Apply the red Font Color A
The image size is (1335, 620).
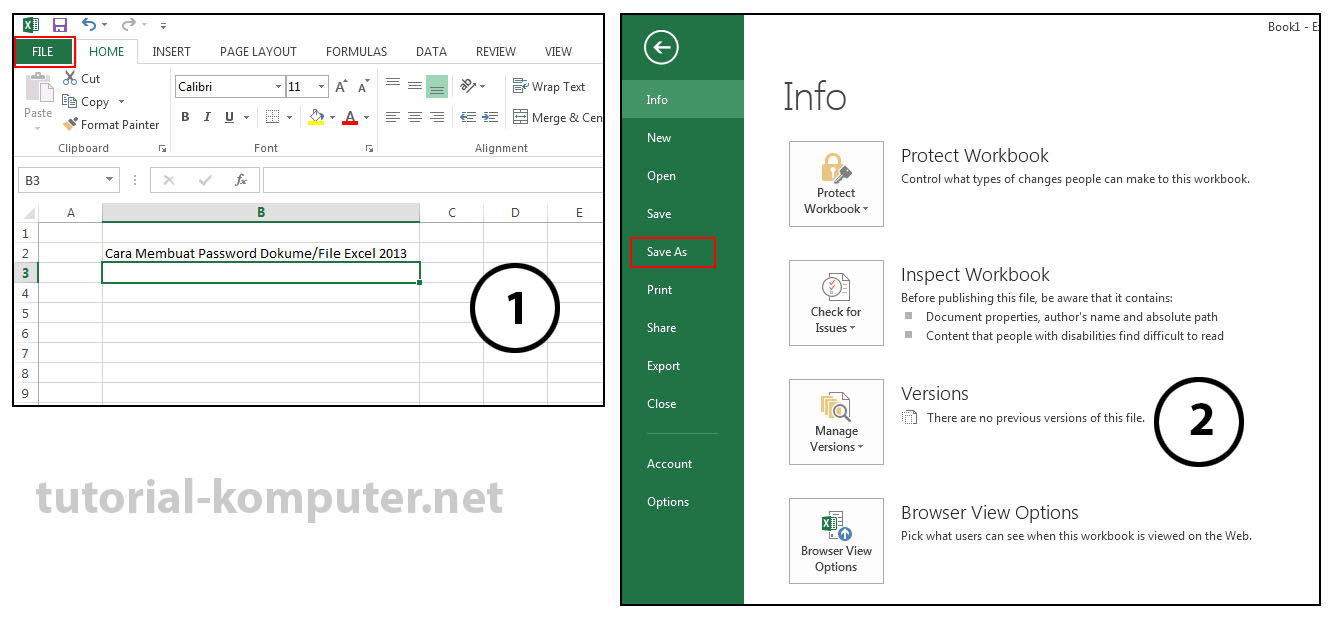[x=350, y=117]
